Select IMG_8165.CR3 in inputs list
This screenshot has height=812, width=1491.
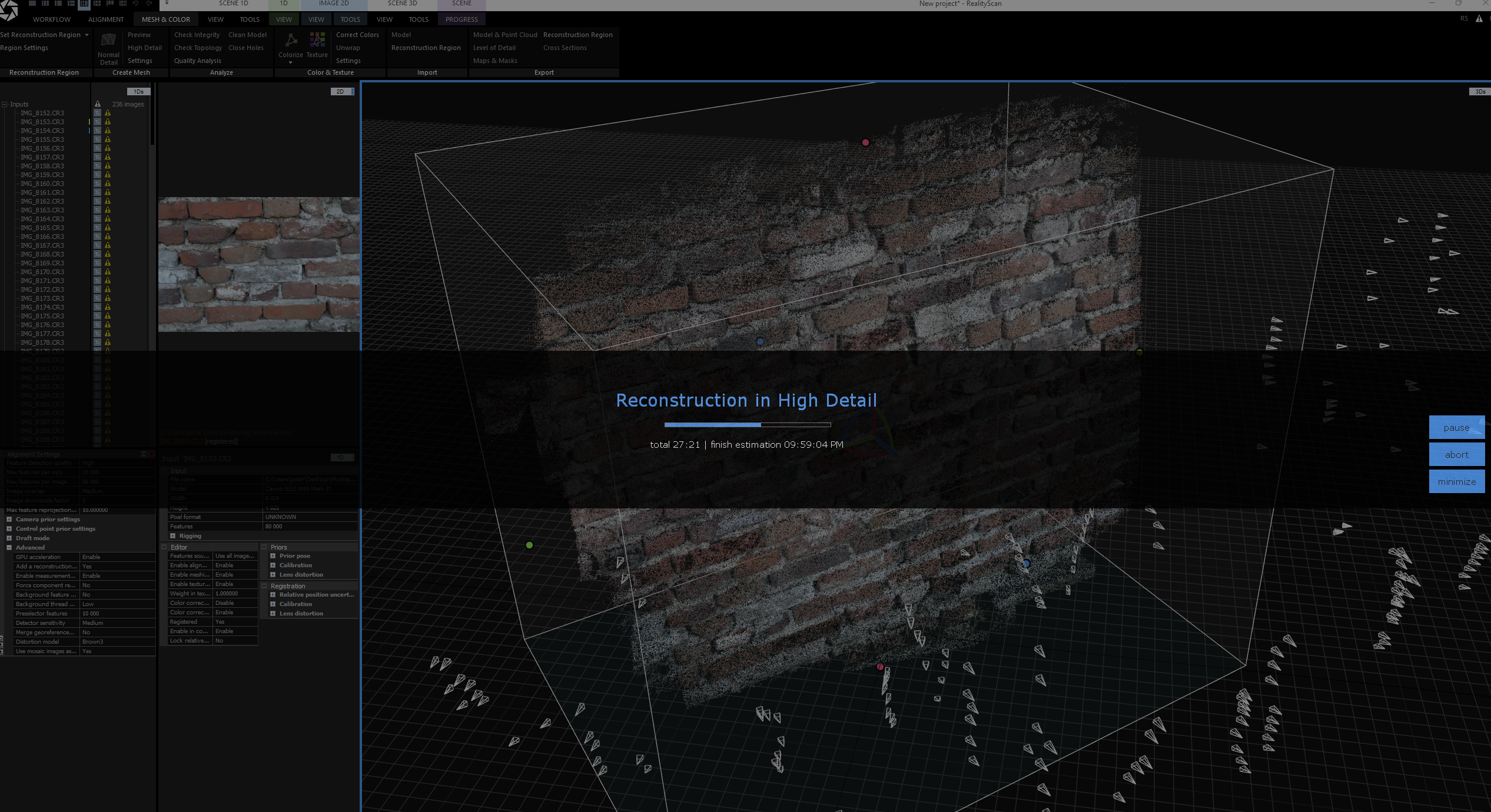42,228
